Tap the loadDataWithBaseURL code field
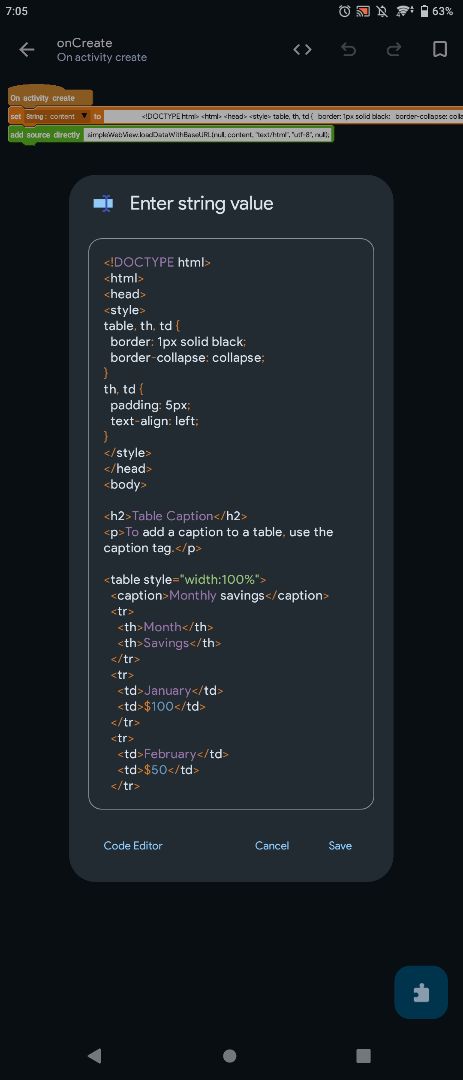The image size is (463, 1080). [x=208, y=134]
